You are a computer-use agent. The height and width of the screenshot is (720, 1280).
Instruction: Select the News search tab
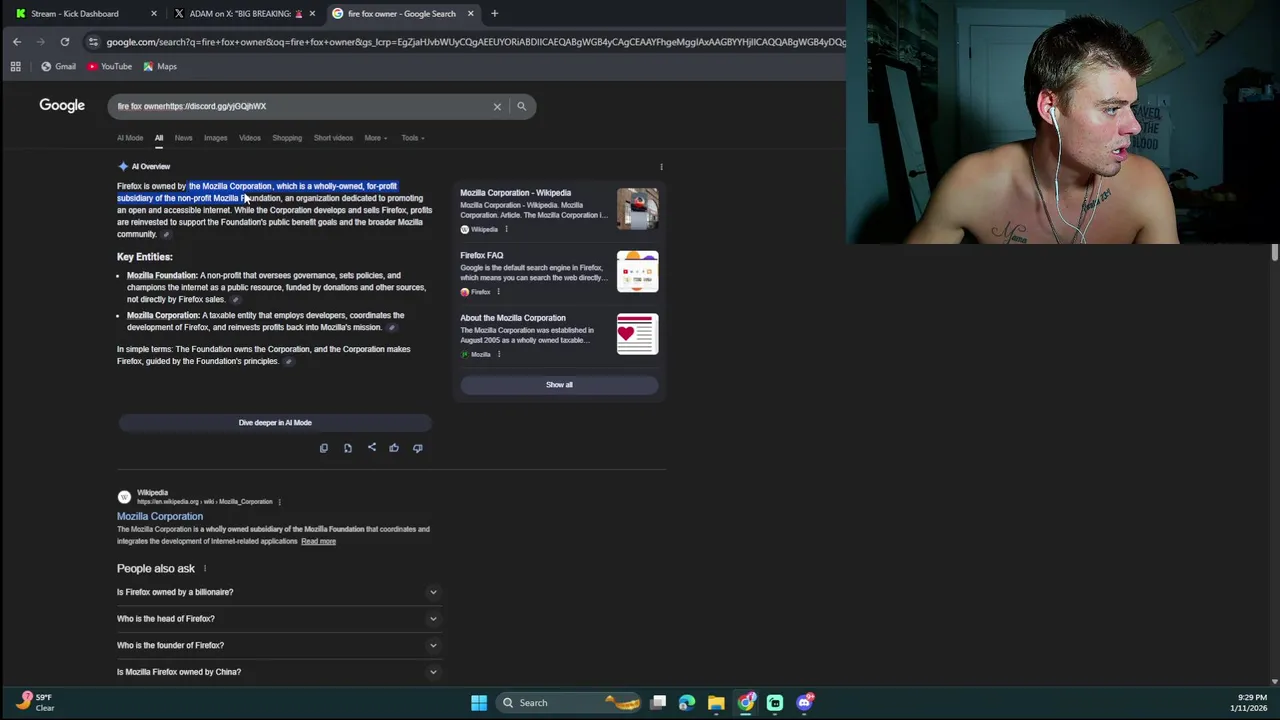tap(183, 138)
